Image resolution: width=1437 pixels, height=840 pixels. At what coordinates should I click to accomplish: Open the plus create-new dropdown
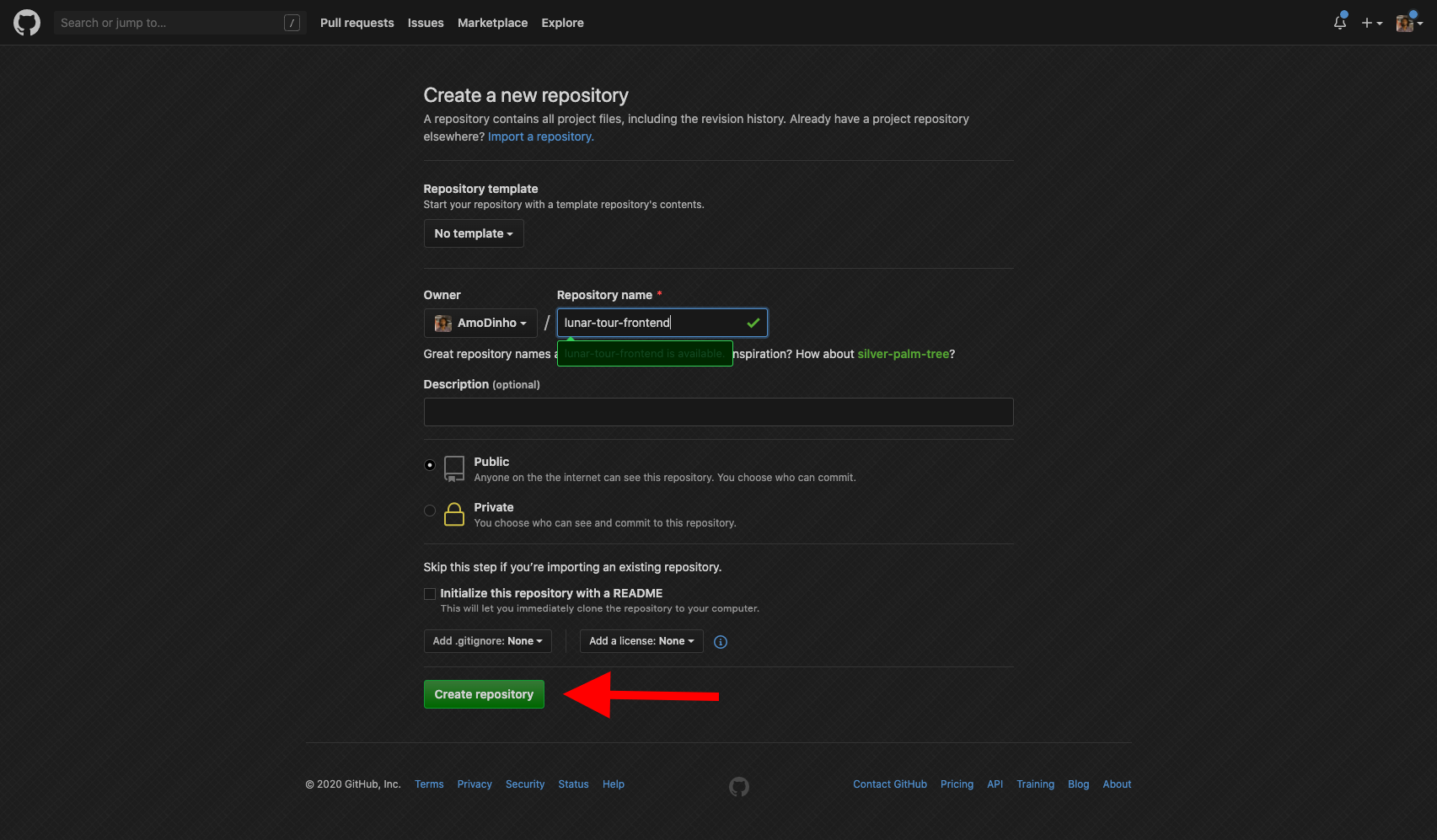click(x=1372, y=23)
